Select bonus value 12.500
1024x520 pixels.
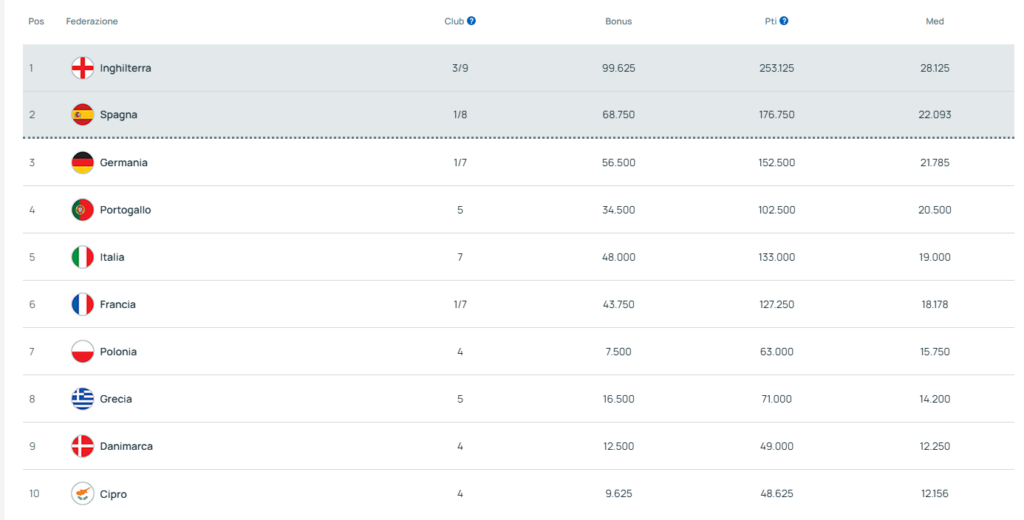(x=618, y=446)
